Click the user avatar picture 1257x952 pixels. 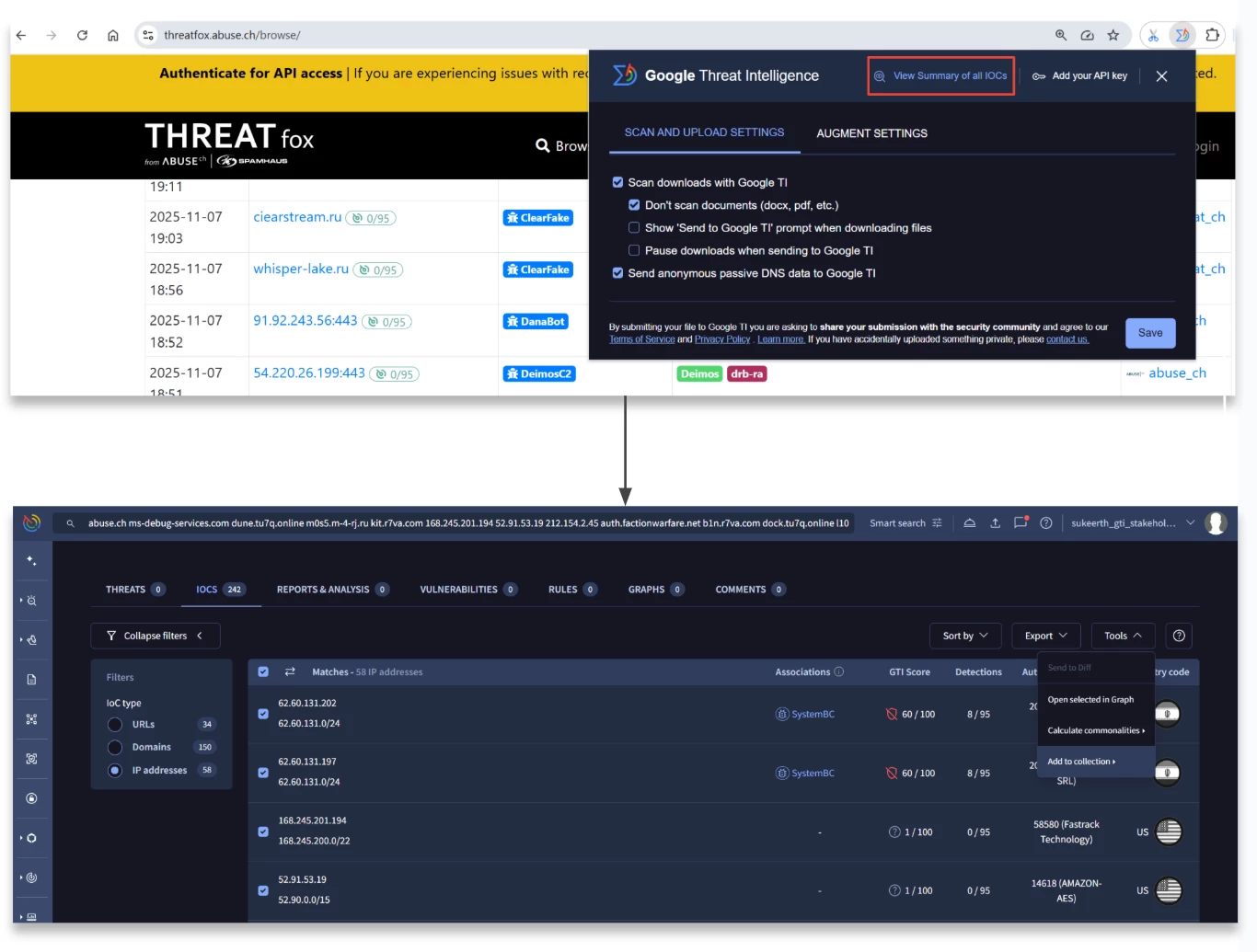click(x=1216, y=522)
